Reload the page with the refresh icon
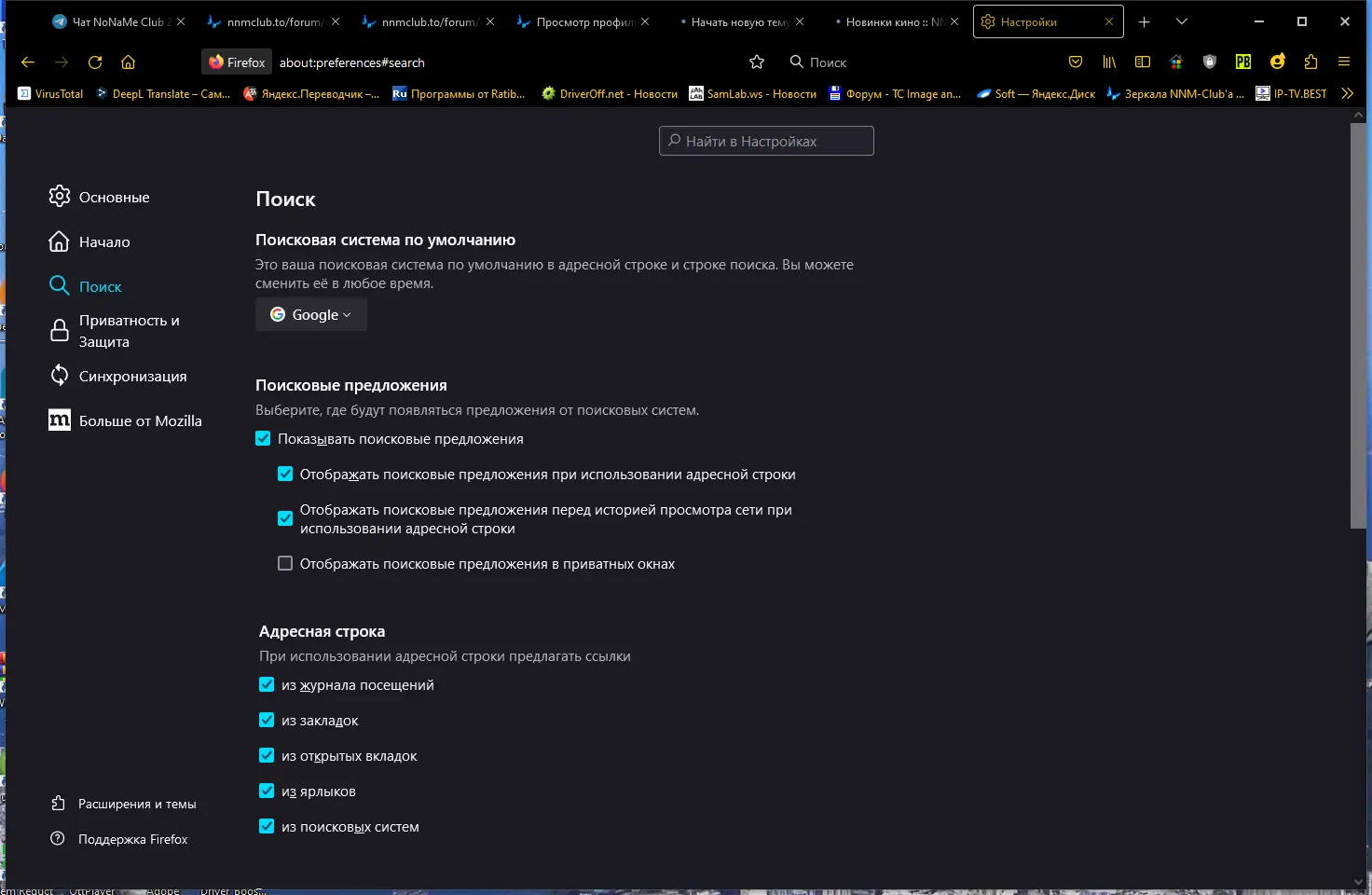Screen dimensions: 1372x895 (95, 62)
